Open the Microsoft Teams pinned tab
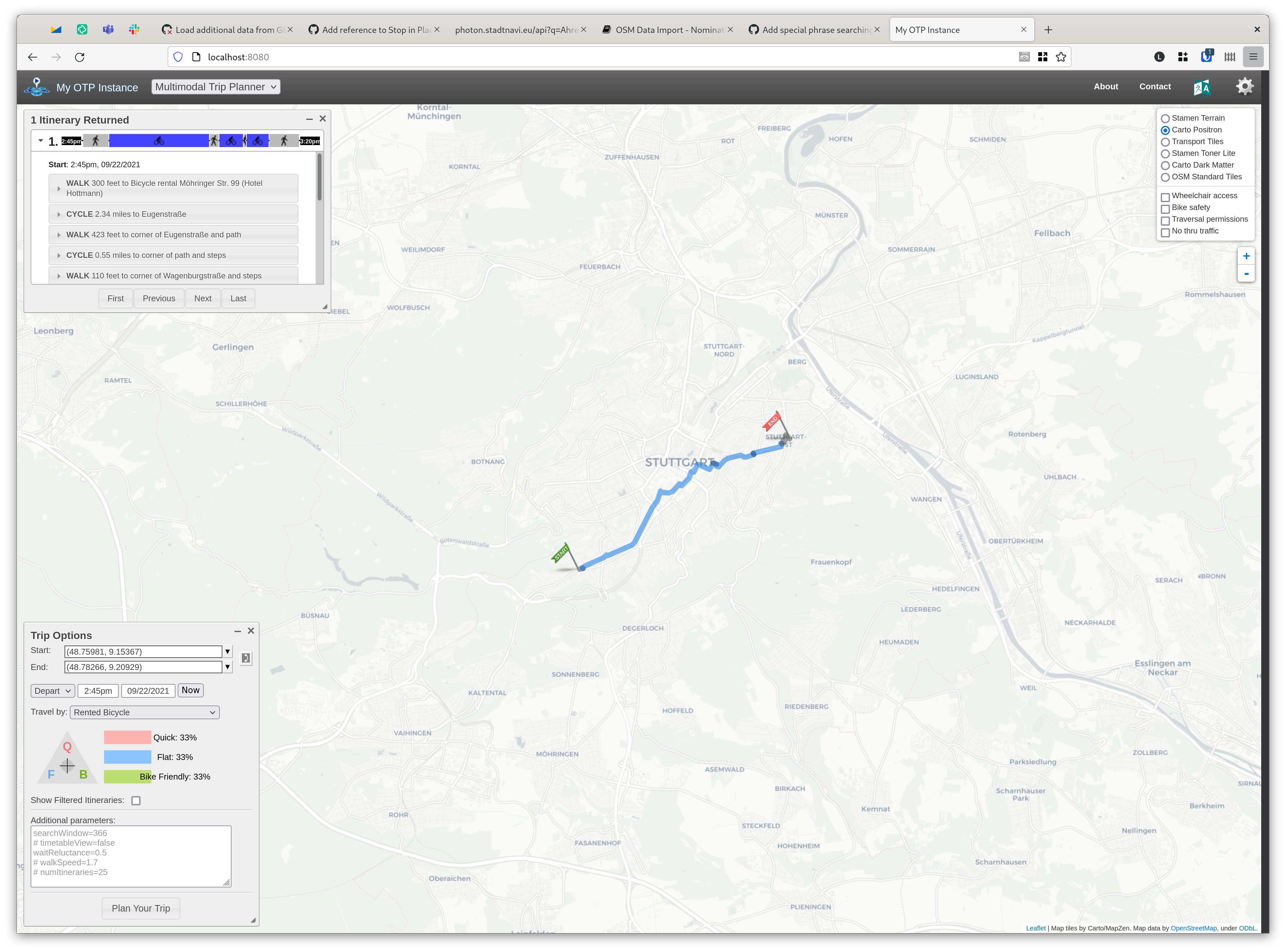1286x952 pixels. [x=108, y=30]
